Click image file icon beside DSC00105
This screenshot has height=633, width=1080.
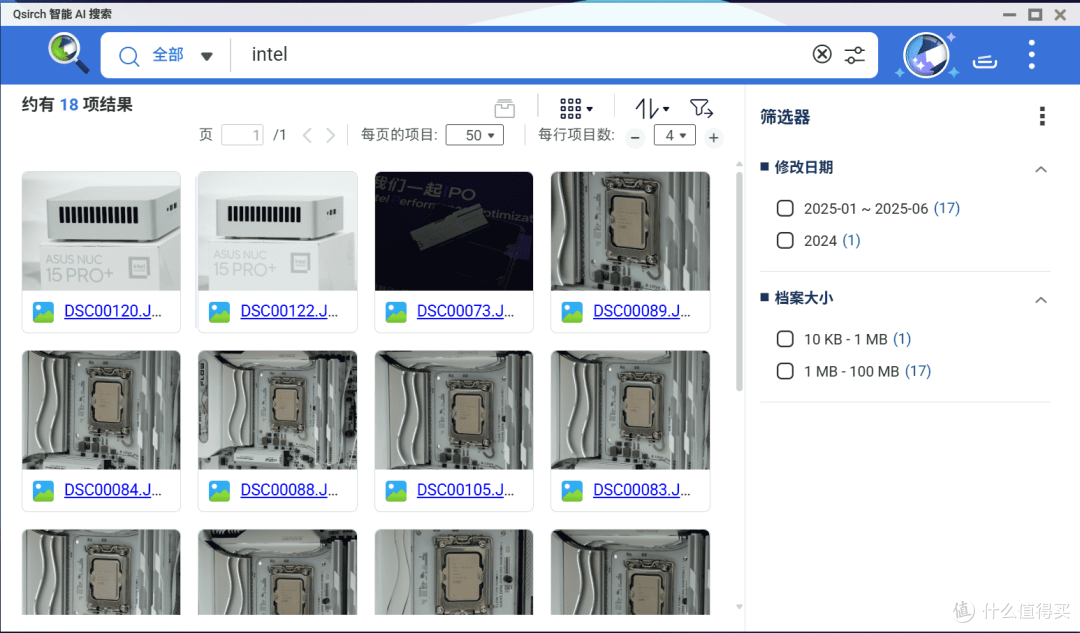[396, 491]
